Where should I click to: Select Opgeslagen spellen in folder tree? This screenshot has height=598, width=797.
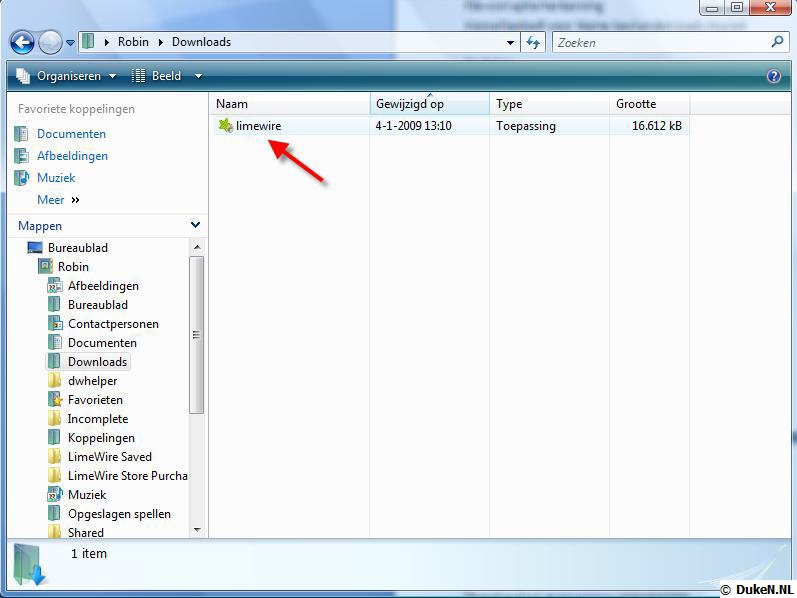[119, 514]
